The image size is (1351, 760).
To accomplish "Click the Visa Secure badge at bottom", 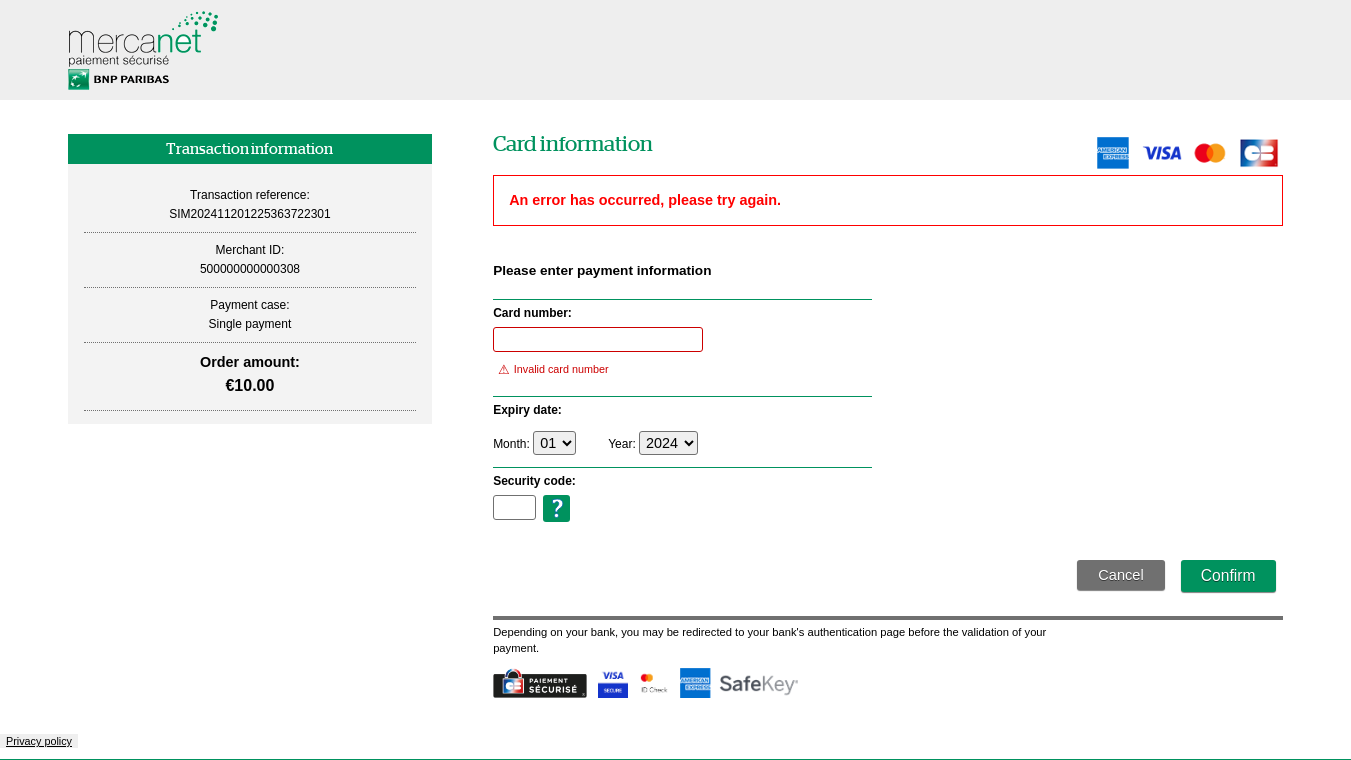I will [612, 683].
